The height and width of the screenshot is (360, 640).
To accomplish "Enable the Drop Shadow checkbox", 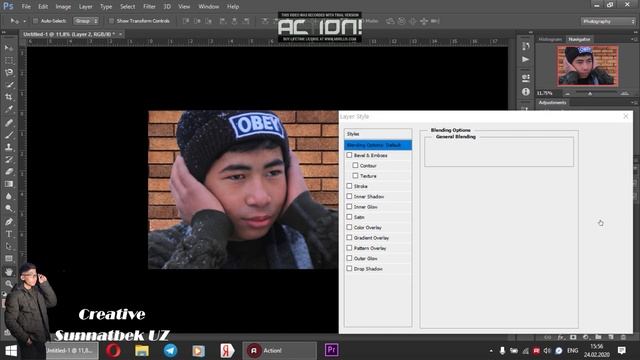I will (349, 269).
